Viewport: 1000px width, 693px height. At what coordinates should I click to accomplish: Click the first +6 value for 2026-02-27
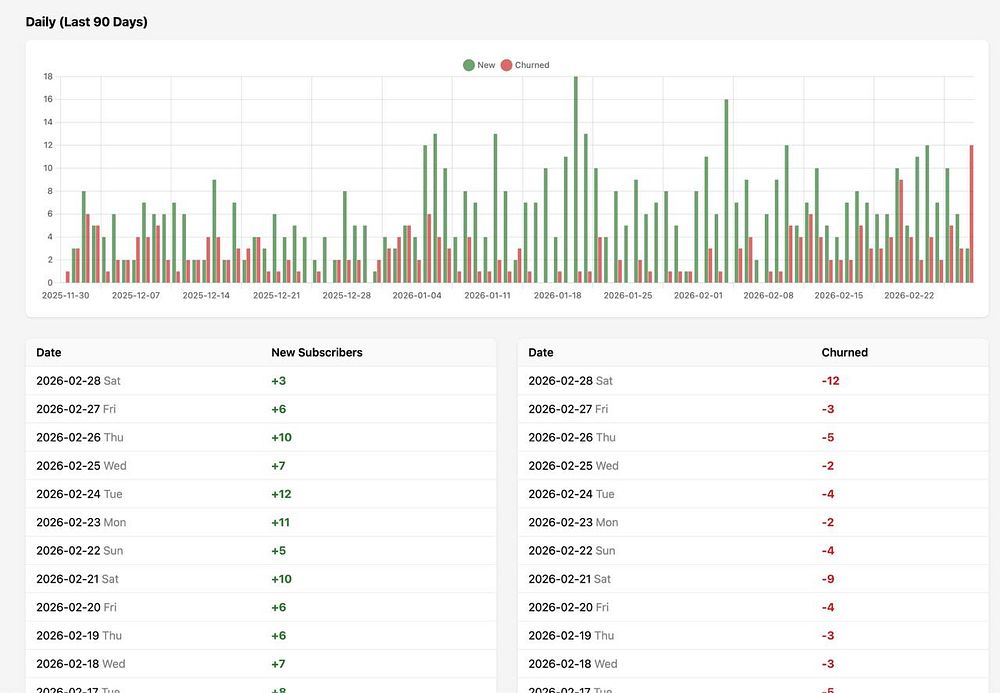(x=279, y=409)
